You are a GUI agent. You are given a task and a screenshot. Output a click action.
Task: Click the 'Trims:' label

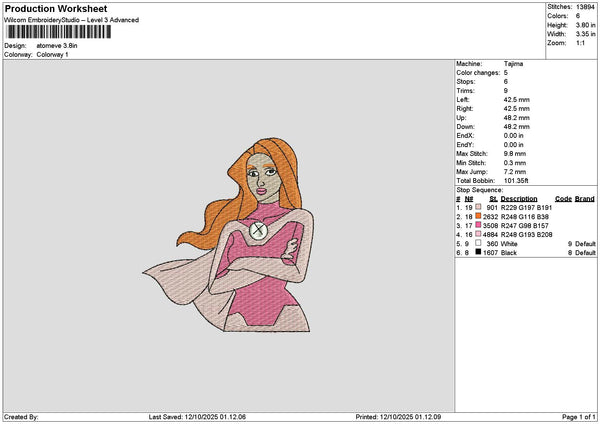(465, 91)
